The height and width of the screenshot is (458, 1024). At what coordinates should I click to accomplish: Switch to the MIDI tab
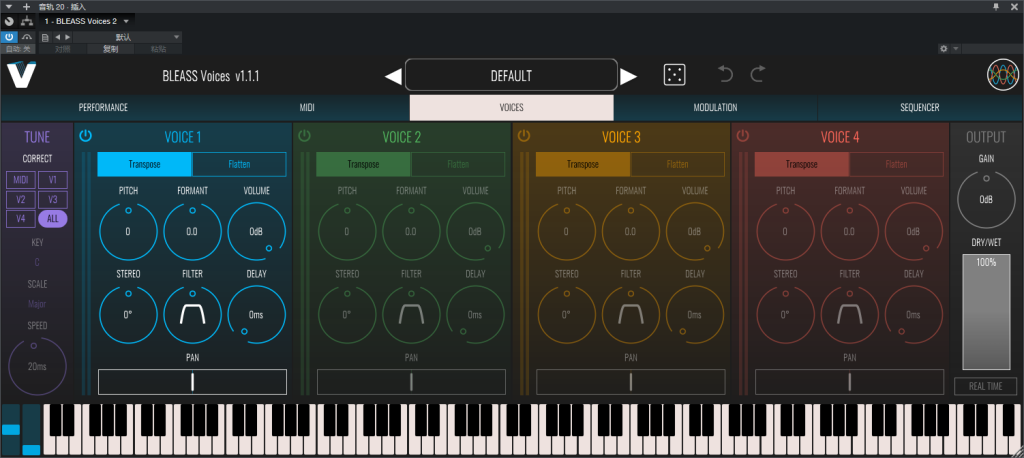[x=307, y=108]
